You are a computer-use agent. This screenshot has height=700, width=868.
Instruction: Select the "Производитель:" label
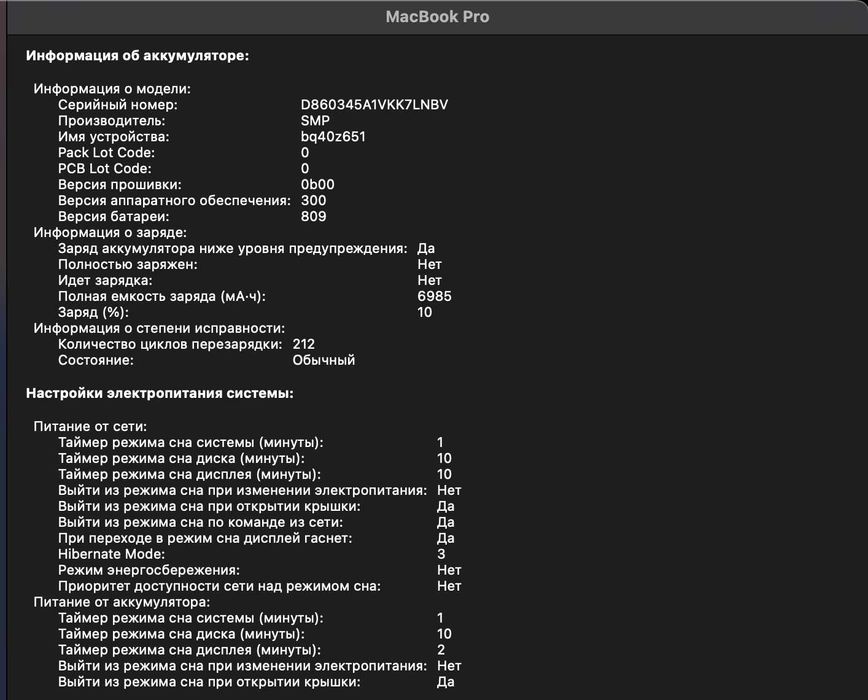[x=111, y=121]
